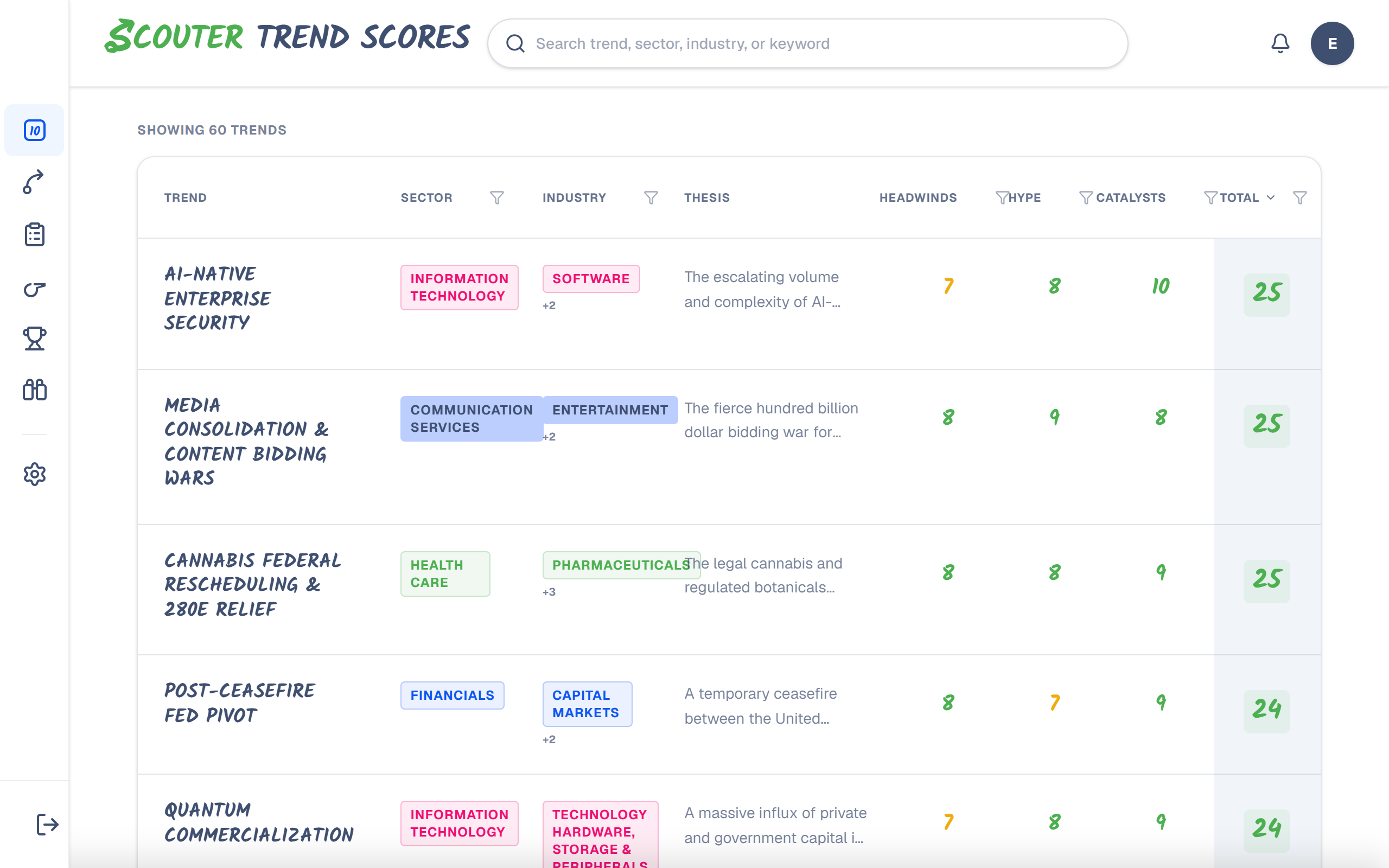Click funnel icon between HEADWINDS and HYPE
The image size is (1389, 868).
(1002, 197)
